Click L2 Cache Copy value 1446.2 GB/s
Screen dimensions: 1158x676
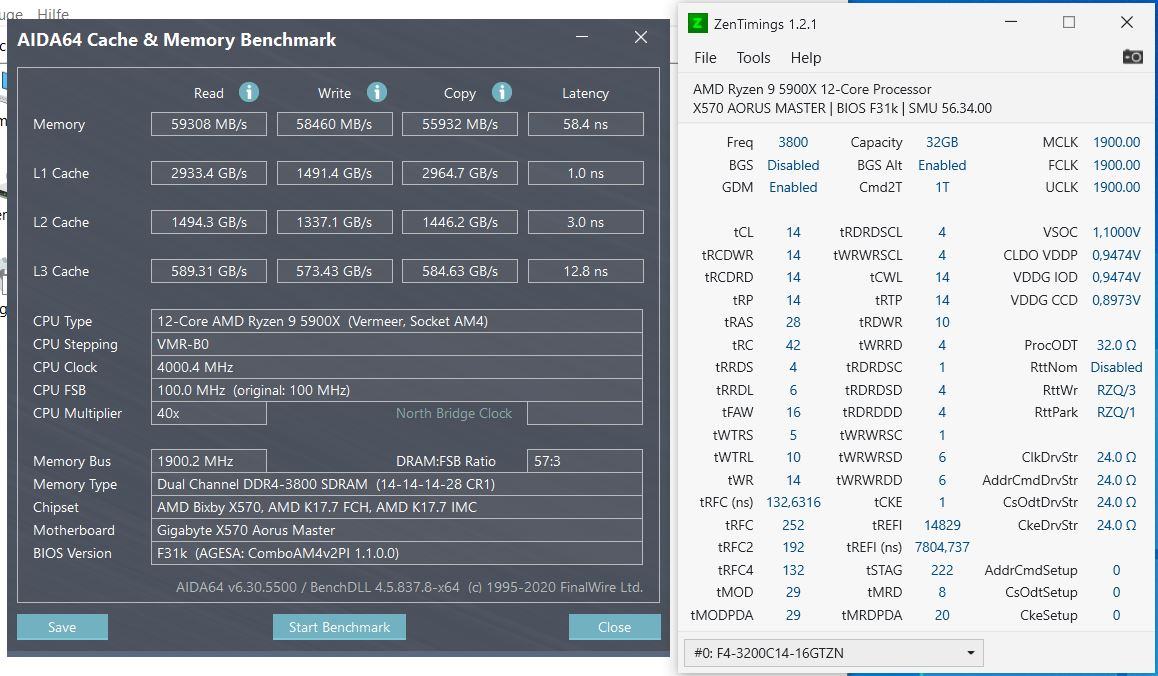(x=460, y=222)
